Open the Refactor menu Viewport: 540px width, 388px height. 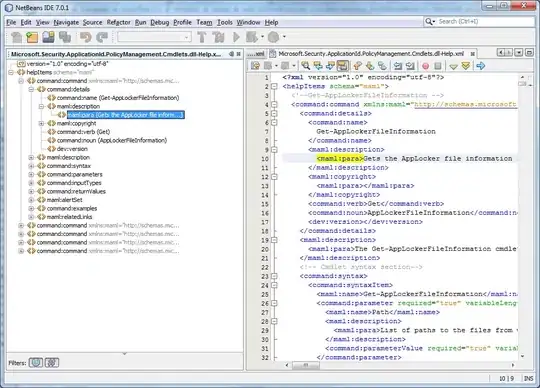point(118,22)
